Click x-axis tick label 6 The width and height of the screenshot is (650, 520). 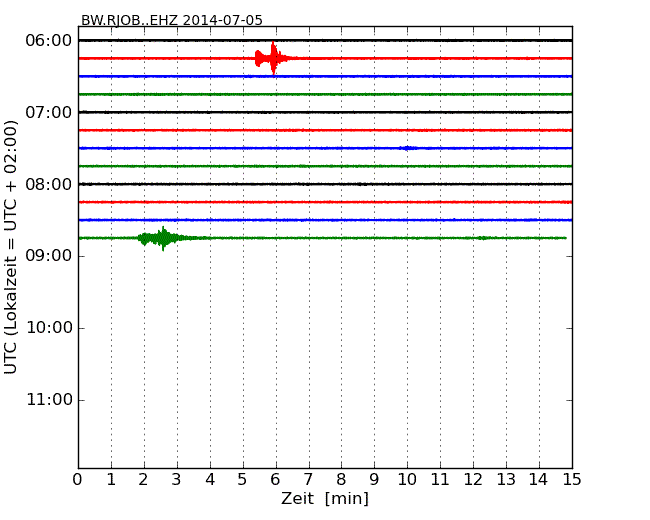[275, 480]
